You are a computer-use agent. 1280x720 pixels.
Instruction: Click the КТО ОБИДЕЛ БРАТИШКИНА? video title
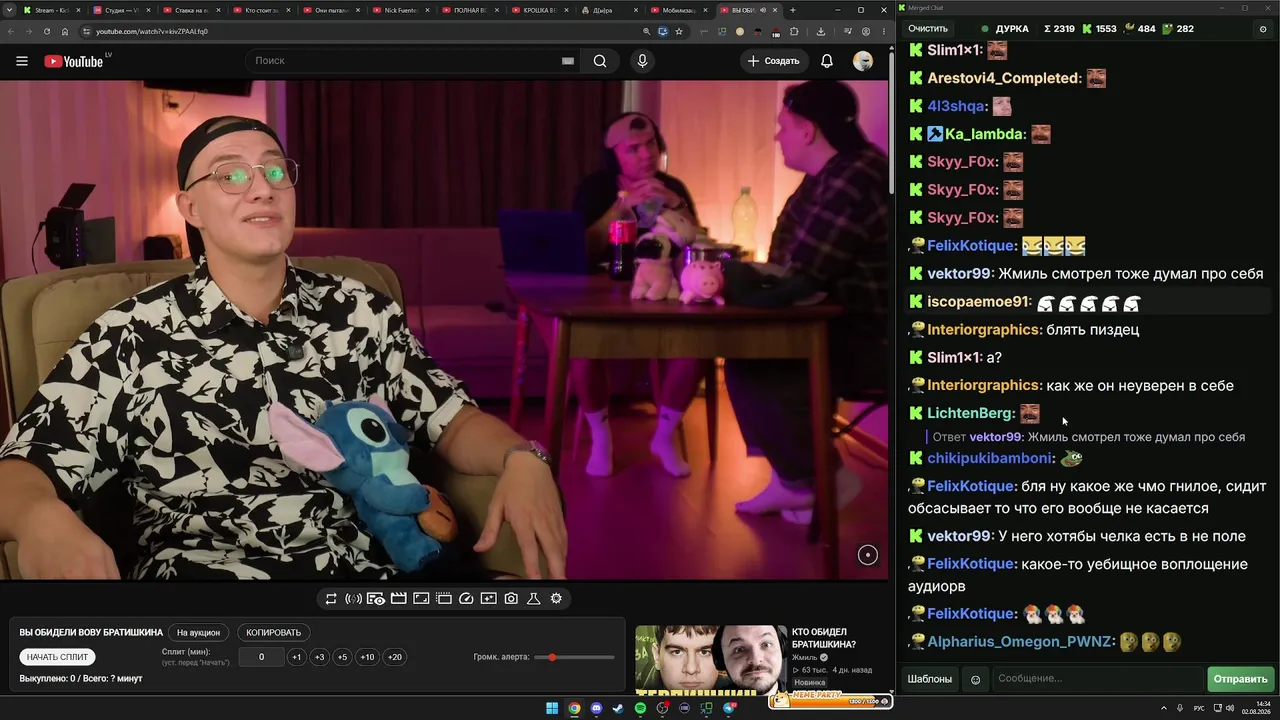point(824,638)
